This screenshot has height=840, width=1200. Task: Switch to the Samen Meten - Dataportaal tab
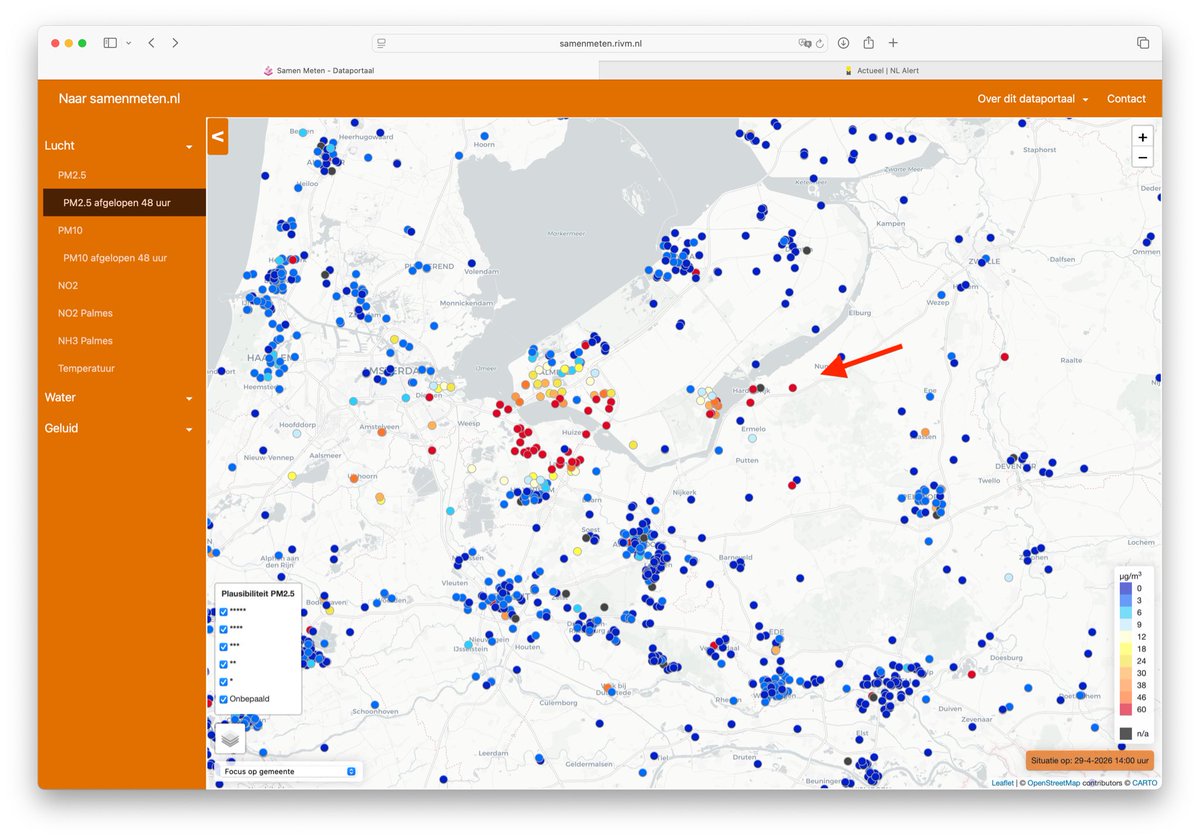coord(318,70)
